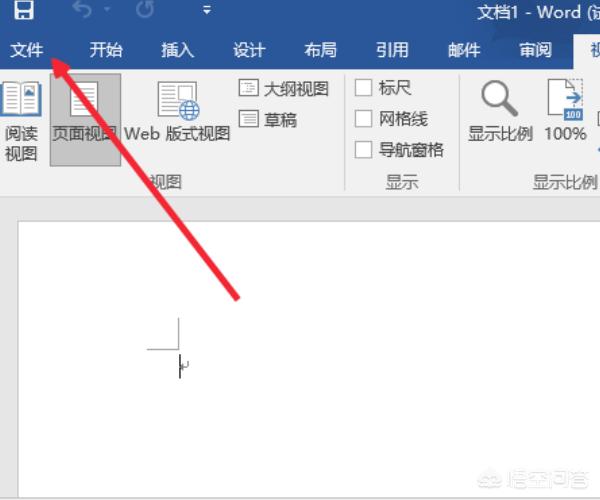Click the Save icon in quick access toolbar
This screenshot has height=500, width=600.
[24, 10]
